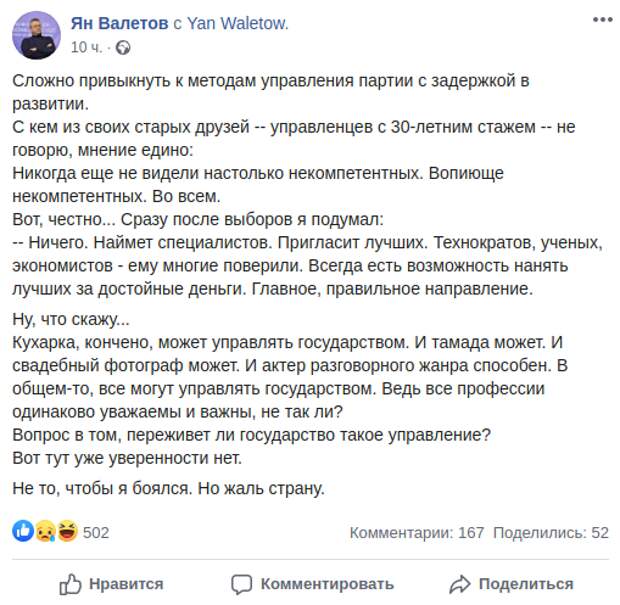Click the Поделиться share button
The image size is (620, 605).
[x=511, y=584]
